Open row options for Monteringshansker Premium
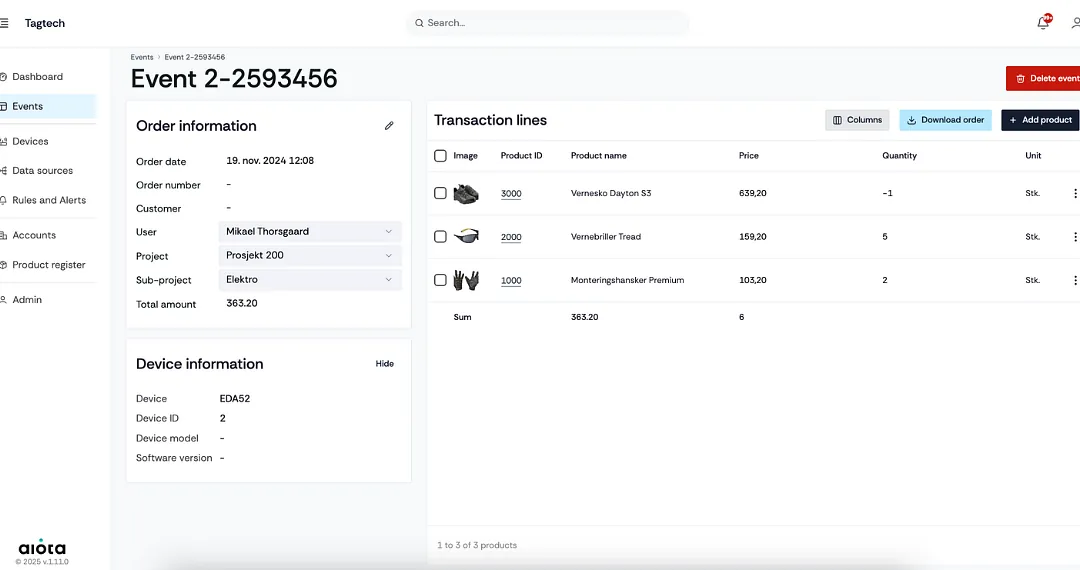This screenshot has height=570, width=1080. click(x=1075, y=281)
